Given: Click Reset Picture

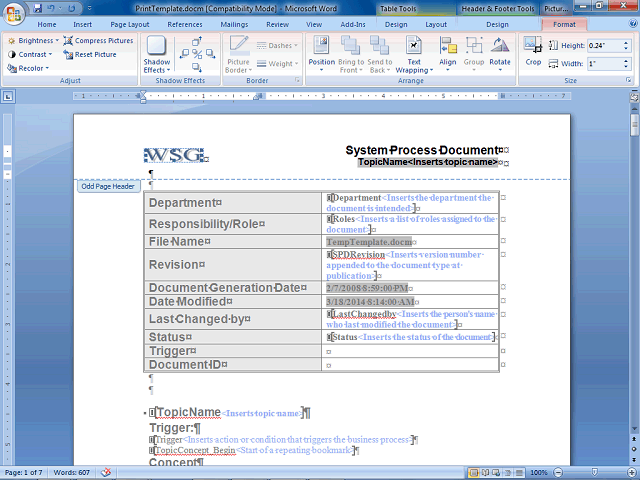Looking at the screenshot, I should pos(90,54).
